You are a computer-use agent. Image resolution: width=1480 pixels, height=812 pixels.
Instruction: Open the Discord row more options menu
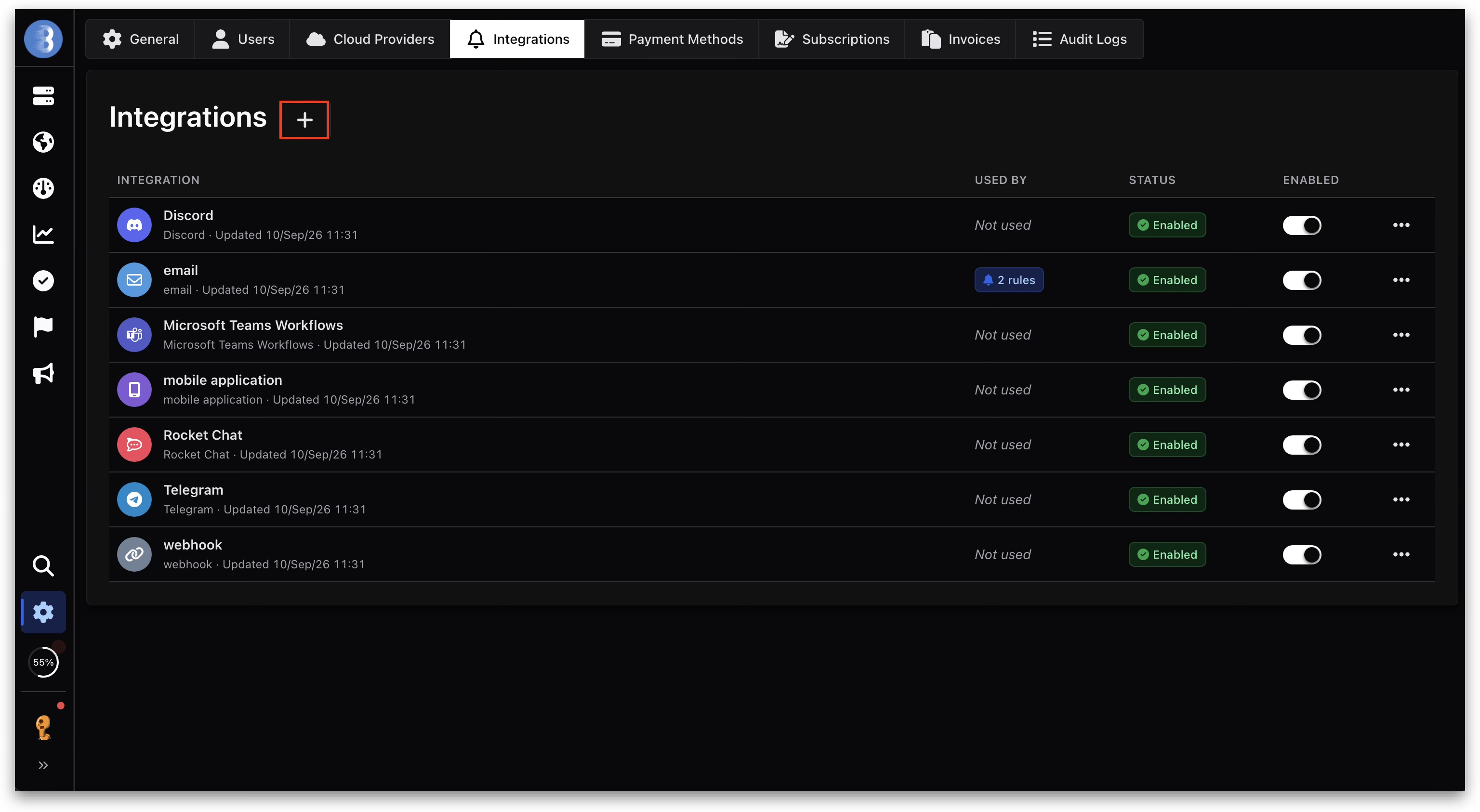pyautogui.click(x=1401, y=225)
